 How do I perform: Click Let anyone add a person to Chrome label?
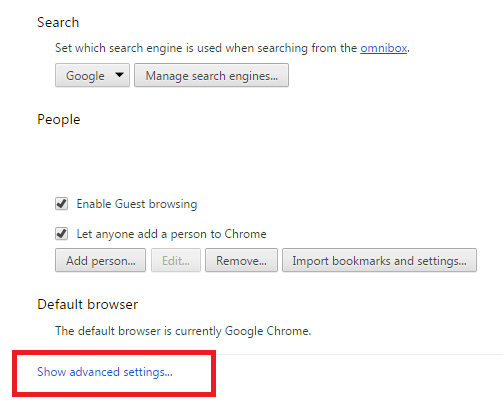click(171, 234)
